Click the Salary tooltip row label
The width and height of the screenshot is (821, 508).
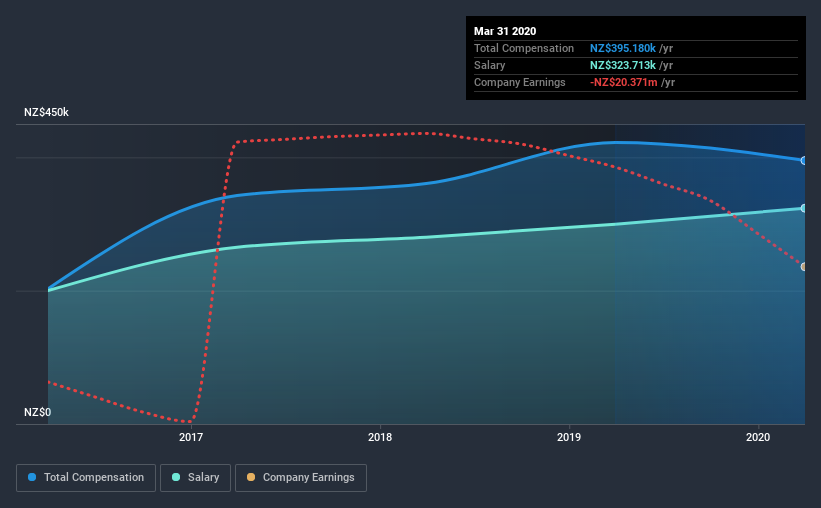[490, 65]
